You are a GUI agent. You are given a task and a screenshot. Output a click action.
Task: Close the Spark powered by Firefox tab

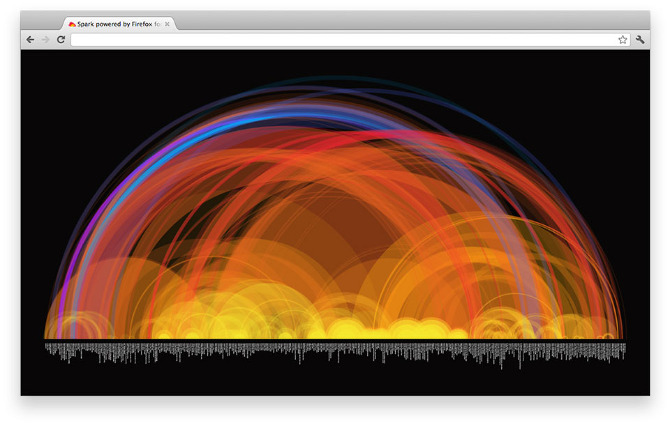pos(168,24)
